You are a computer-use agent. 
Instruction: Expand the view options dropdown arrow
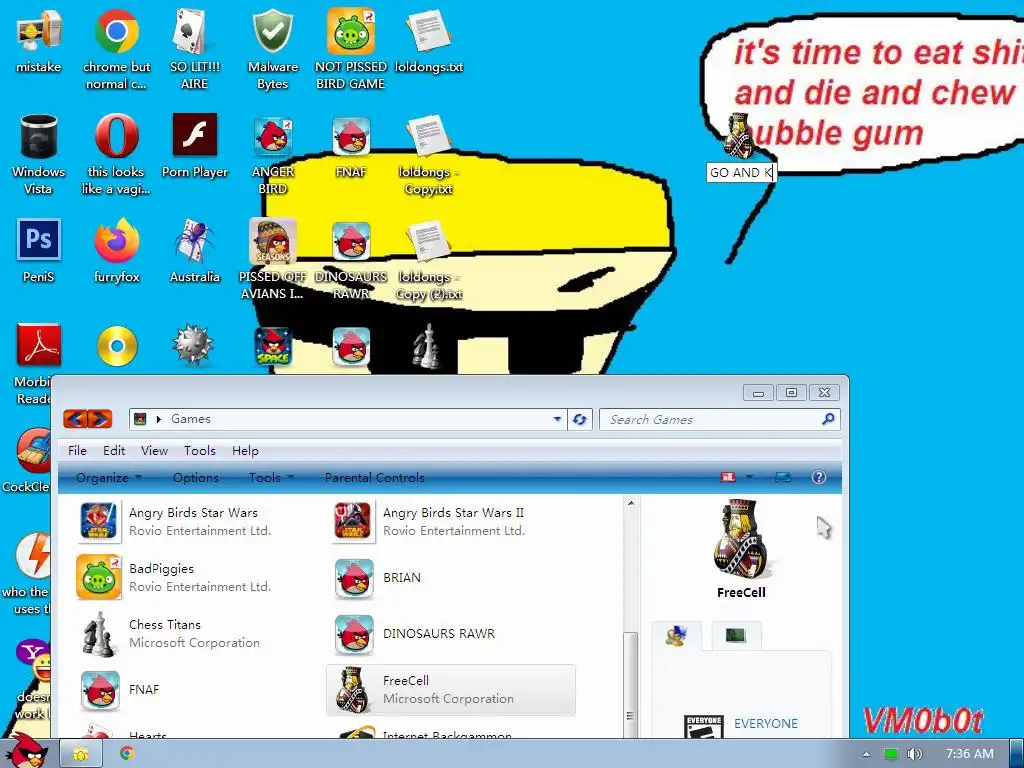tap(749, 477)
